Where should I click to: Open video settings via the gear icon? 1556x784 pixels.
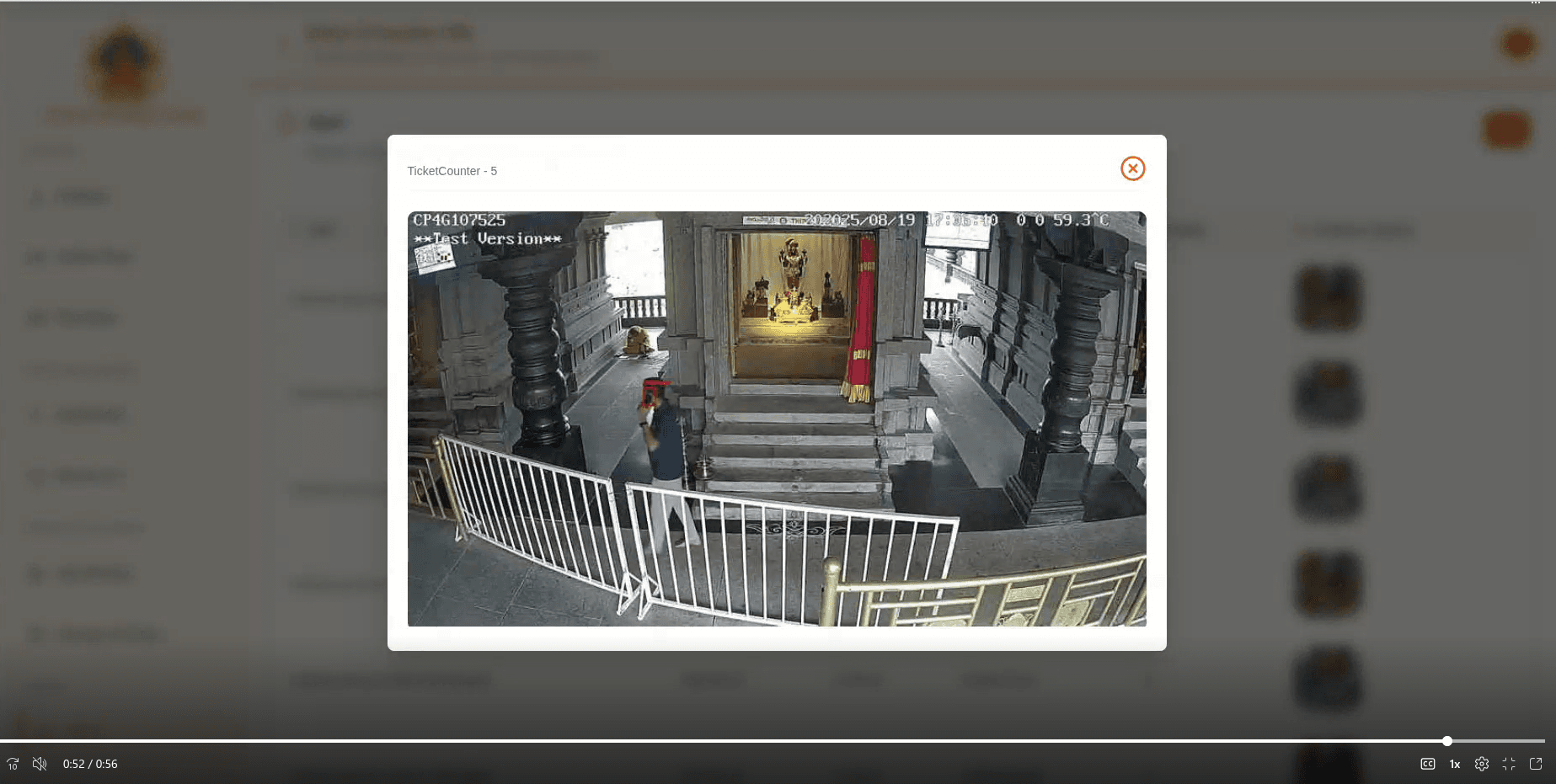(x=1482, y=764)
